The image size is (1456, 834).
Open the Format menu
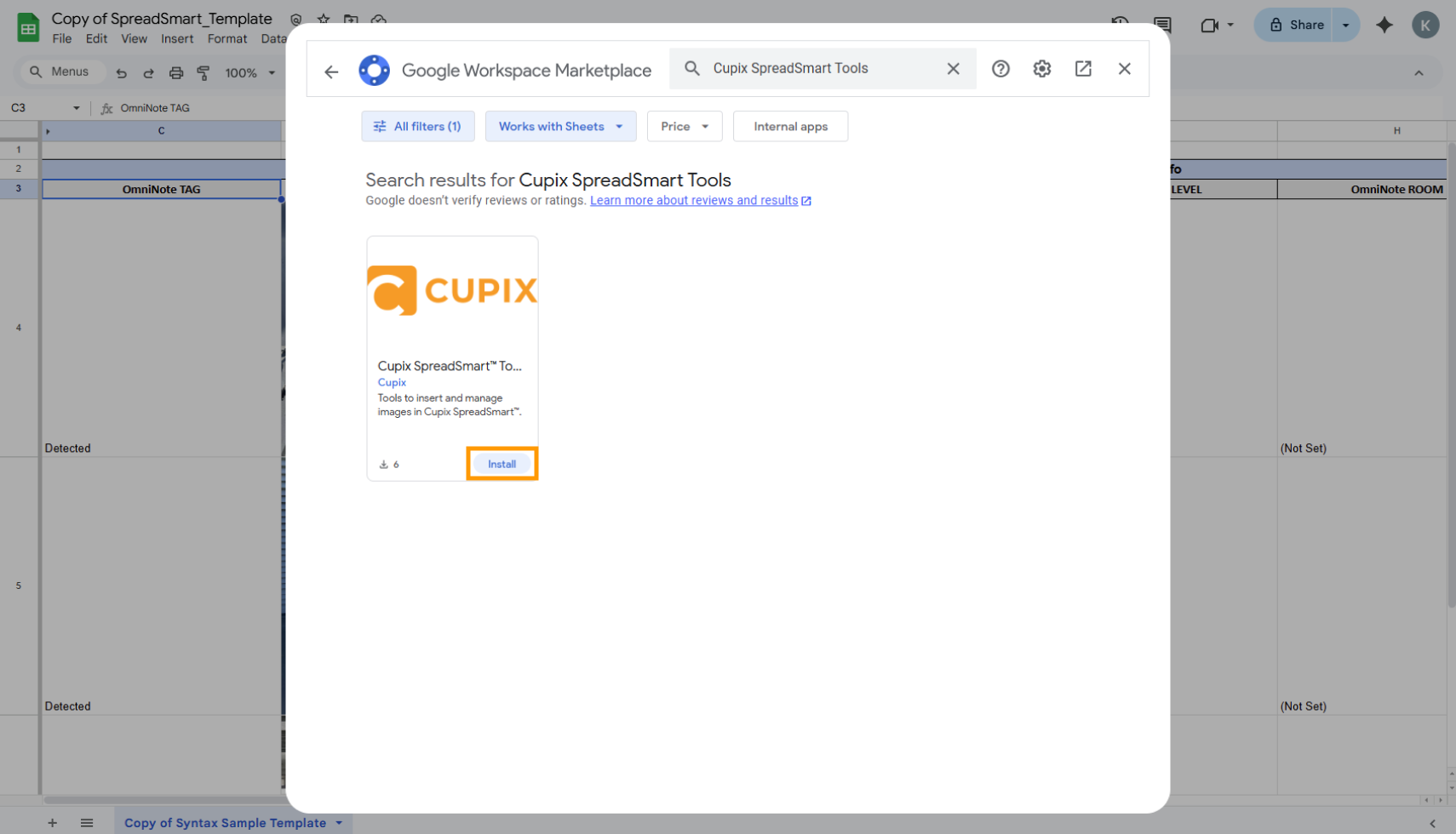[x=227, y=39]
